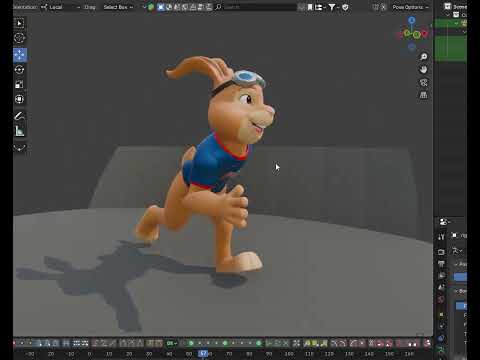Choose the Annotate pencil tool

click(19, 116)
